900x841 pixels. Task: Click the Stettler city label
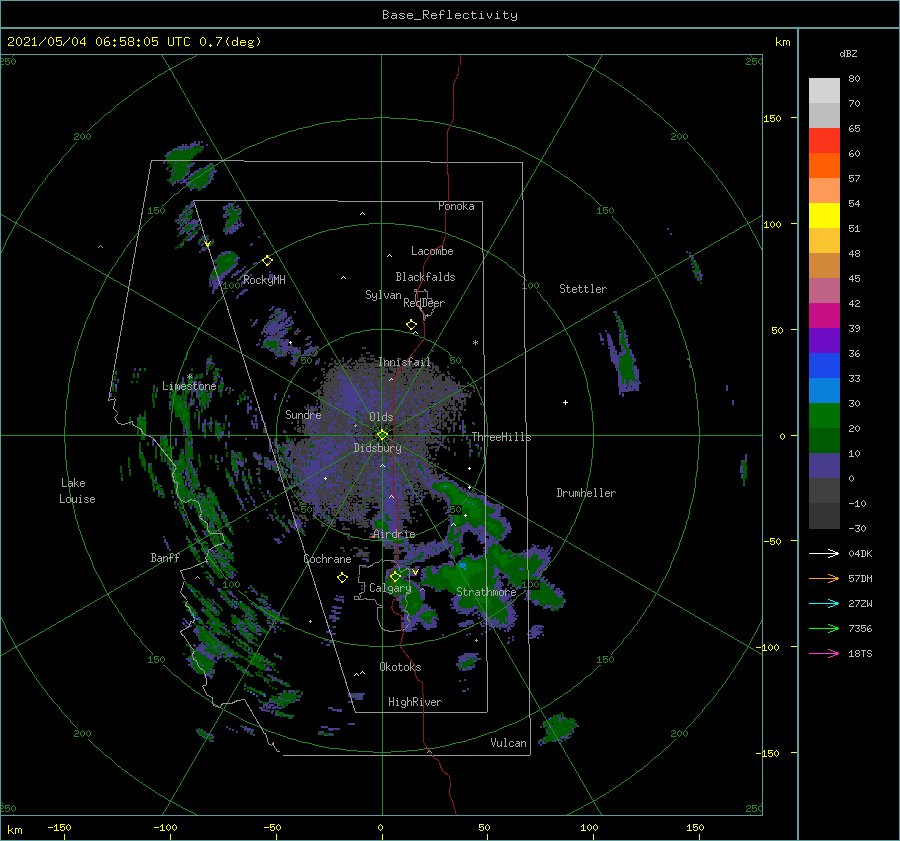click(x=583, y=289)
